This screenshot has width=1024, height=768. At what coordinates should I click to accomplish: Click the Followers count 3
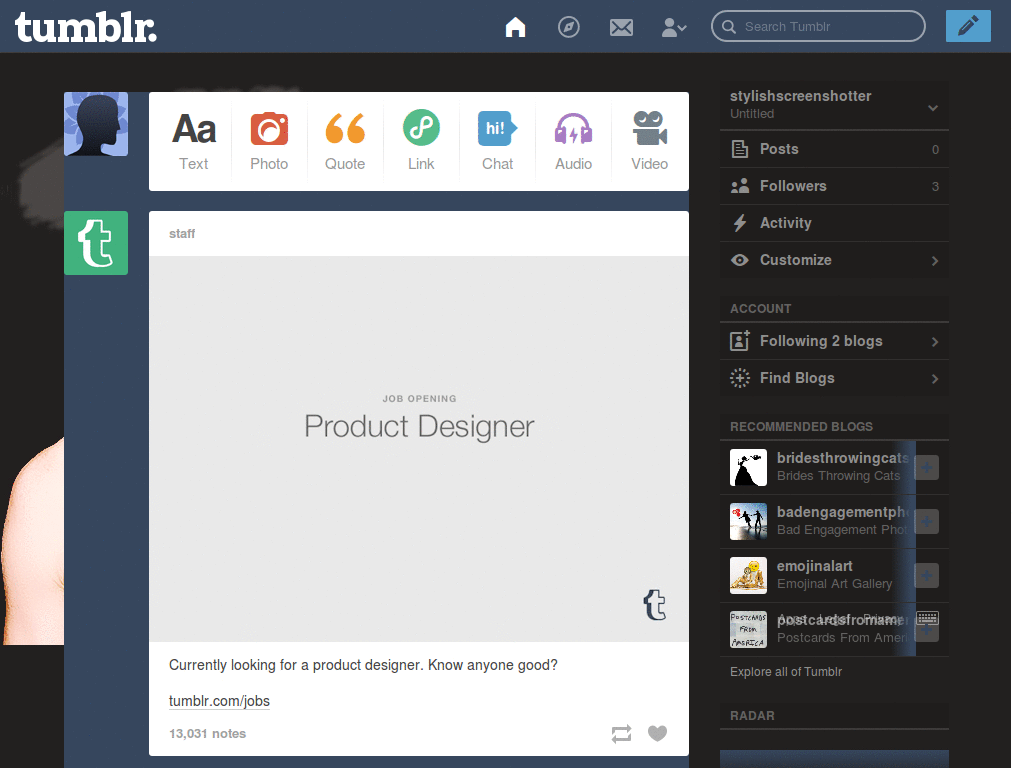pyautogui.click(x=935, y=187)
